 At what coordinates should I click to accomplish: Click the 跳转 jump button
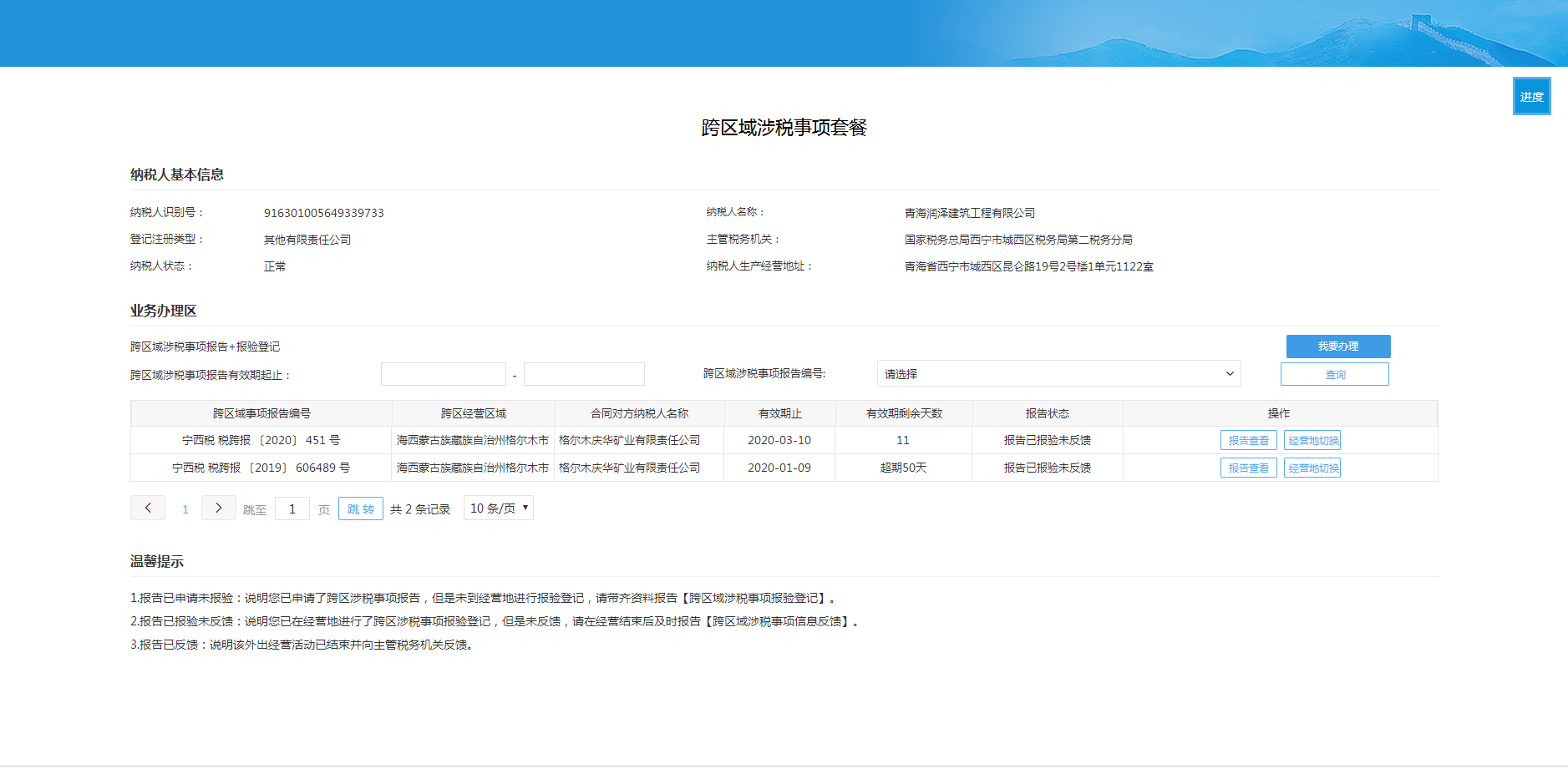361,508
